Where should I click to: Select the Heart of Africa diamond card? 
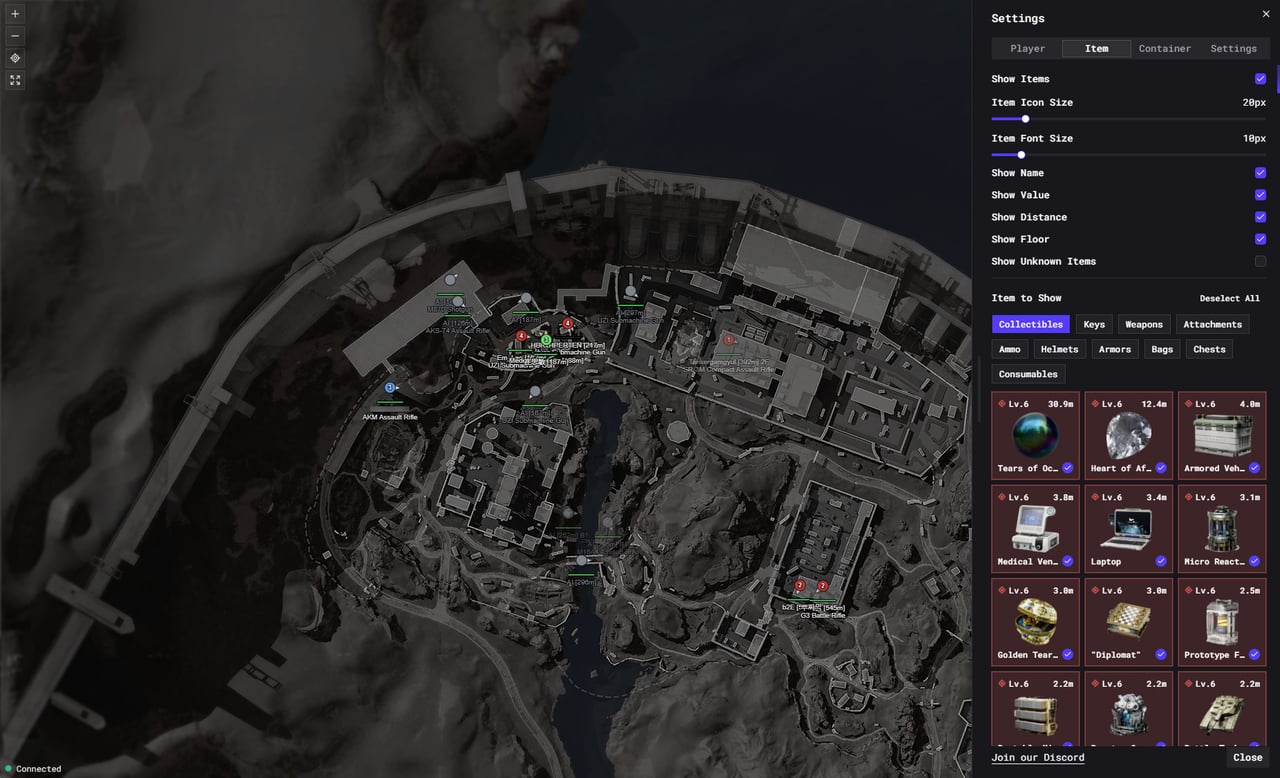[1128, 435]
